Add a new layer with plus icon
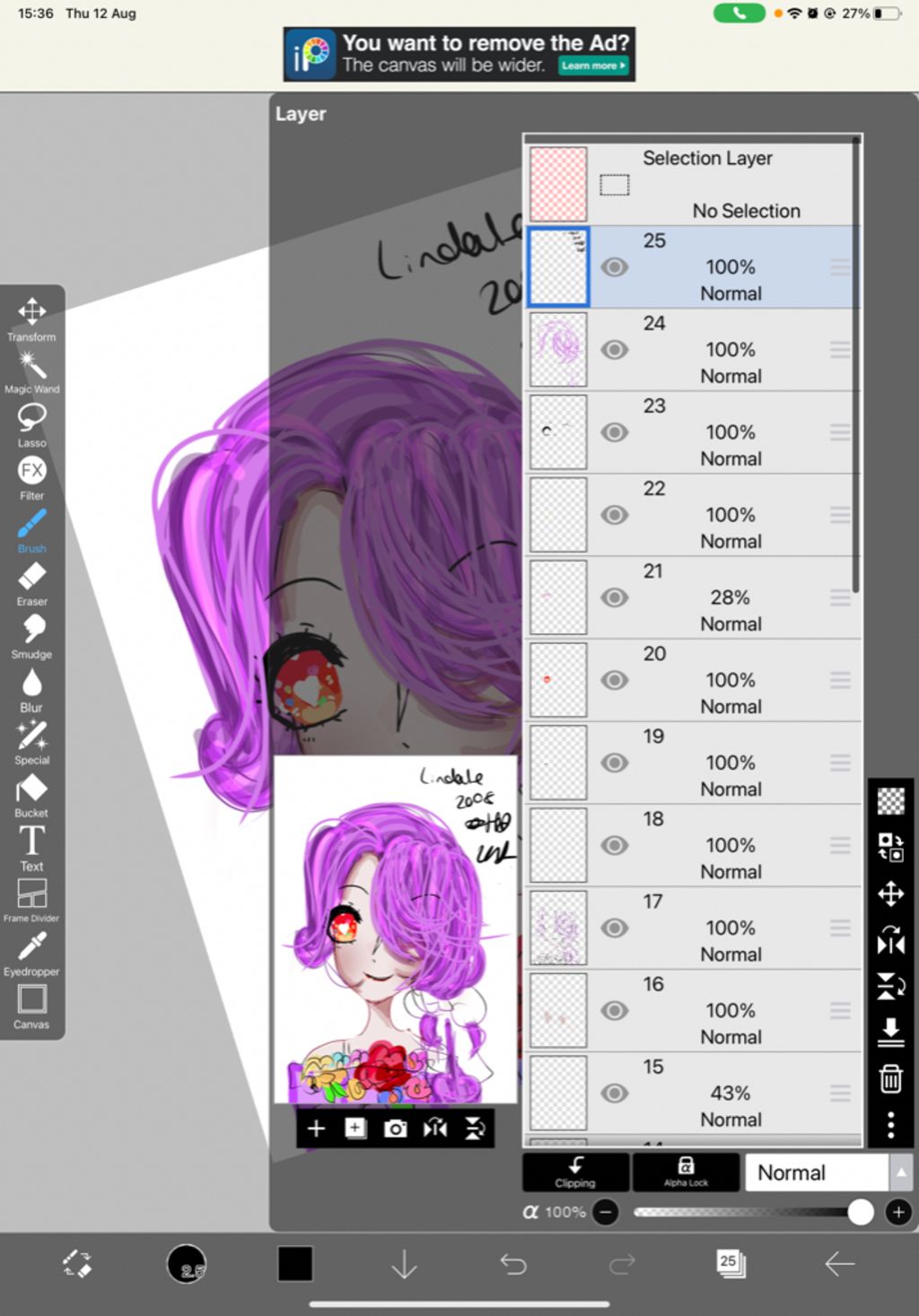The image size is (919, 1316). pyautogui.click(x=316, y=1129)
